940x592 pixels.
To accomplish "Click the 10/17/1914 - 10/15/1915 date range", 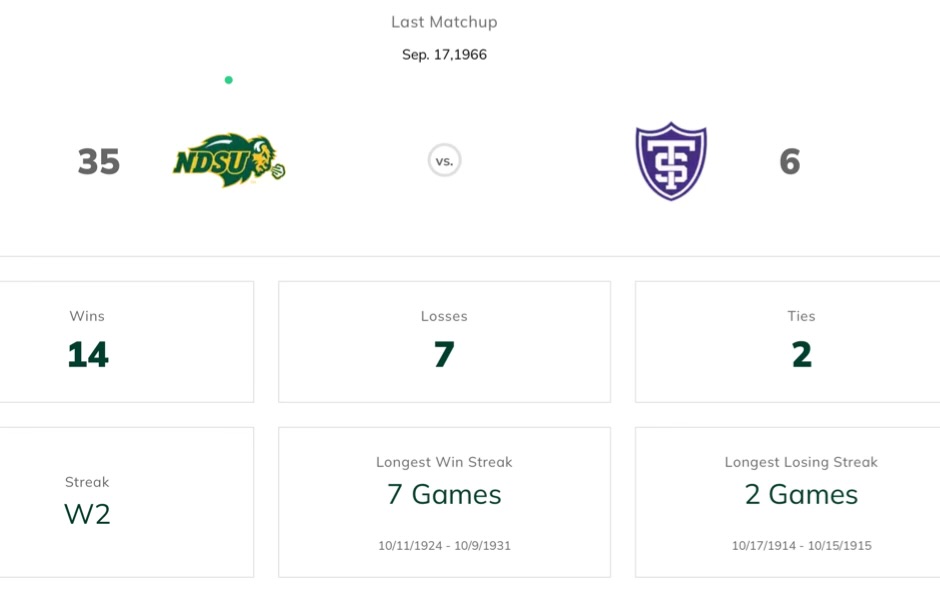I will 801,546.
